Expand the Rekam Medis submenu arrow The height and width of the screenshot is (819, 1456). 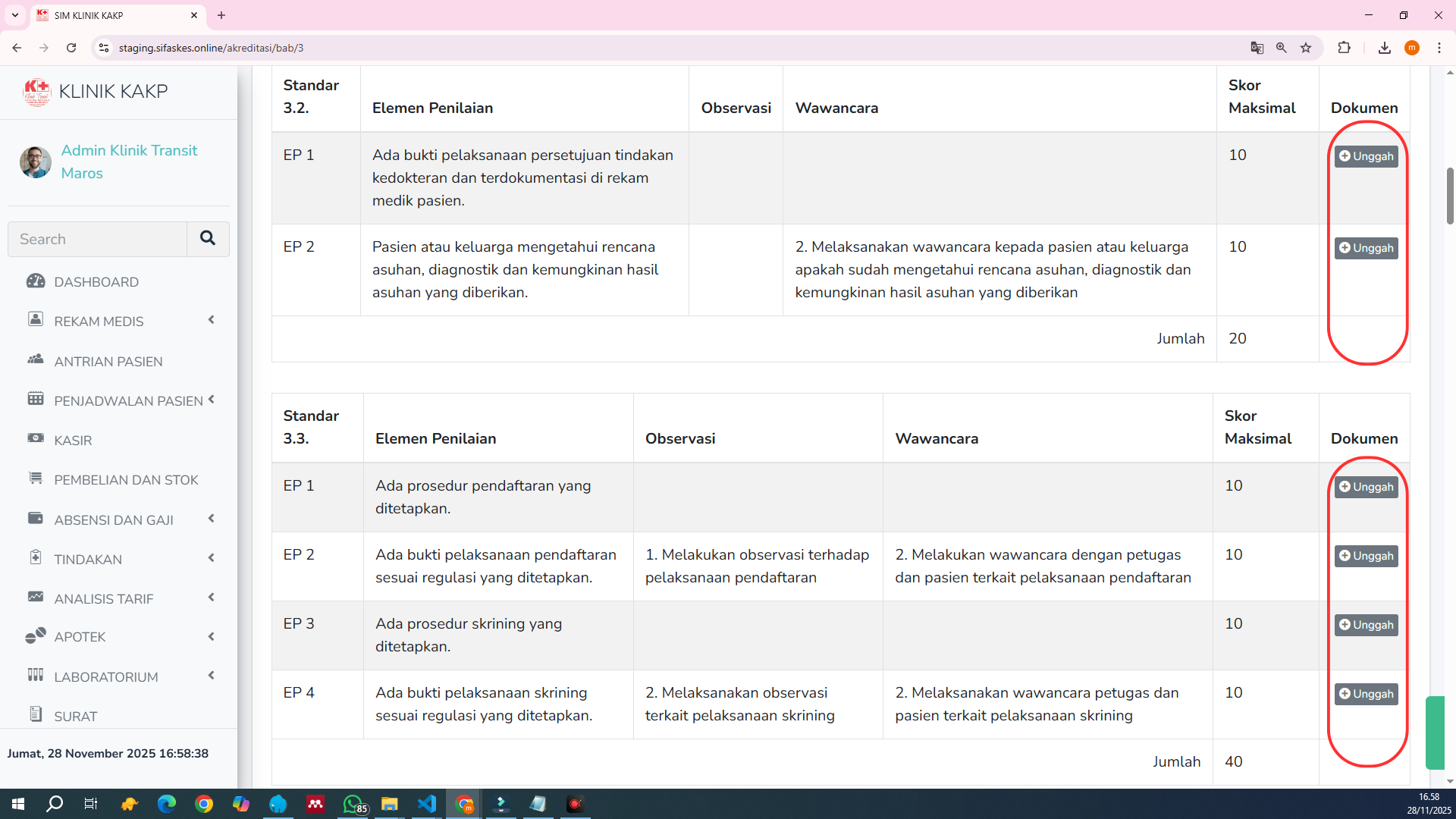click(x=212, y=320)
